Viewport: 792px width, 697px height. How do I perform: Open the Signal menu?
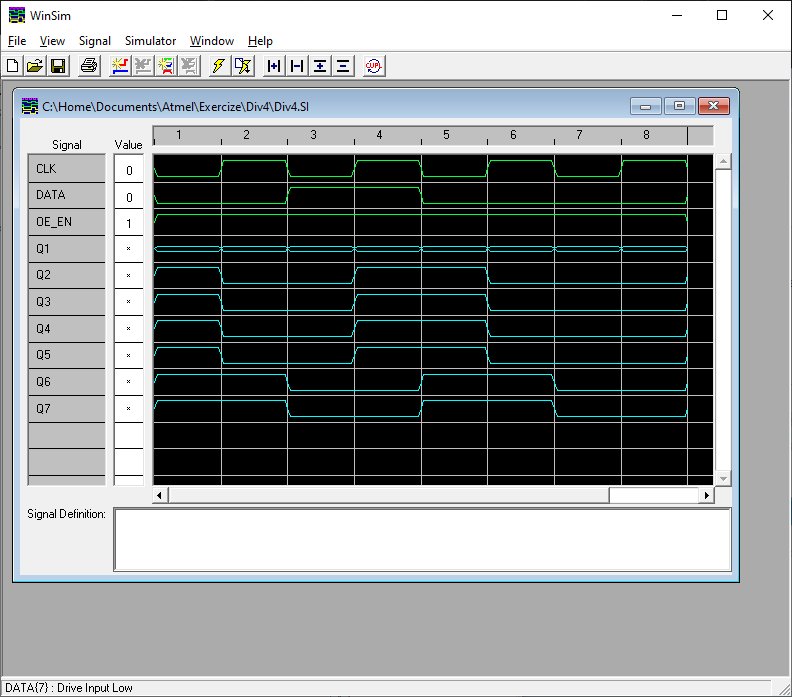point(95,41)
